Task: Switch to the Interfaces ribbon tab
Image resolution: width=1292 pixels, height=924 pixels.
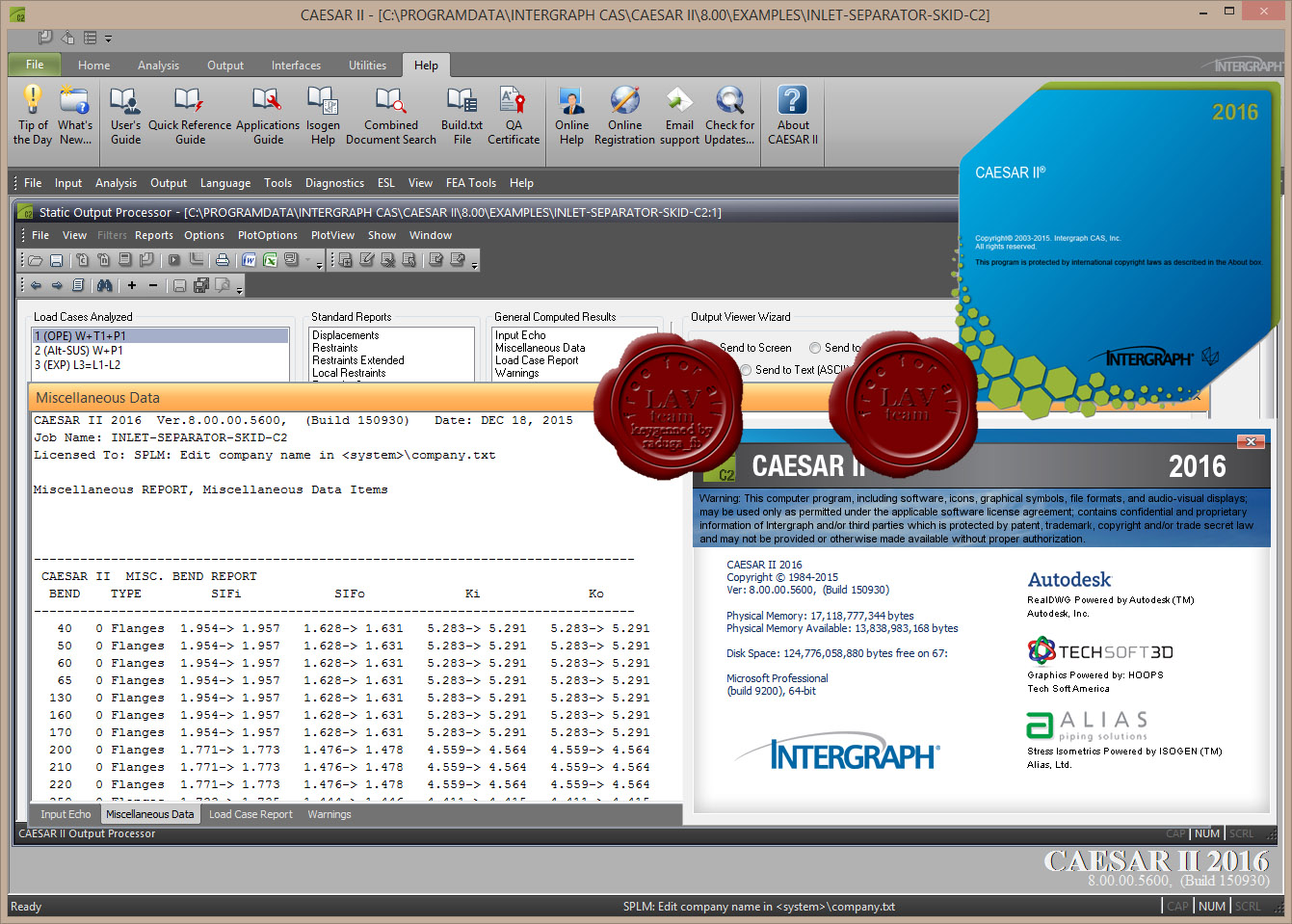Action: [x=296, y=66]
